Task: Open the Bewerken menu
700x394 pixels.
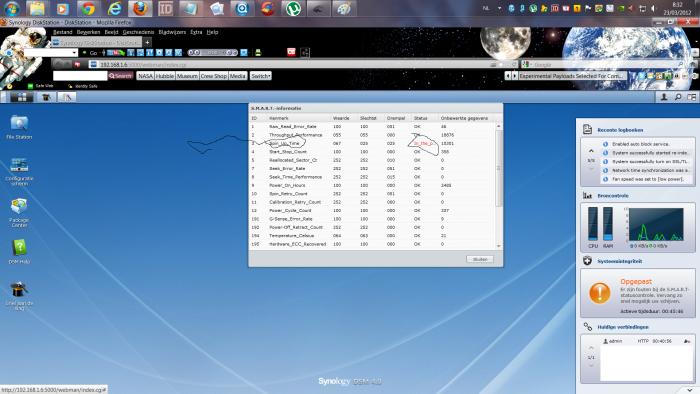Action: click(x=88, y=32)
